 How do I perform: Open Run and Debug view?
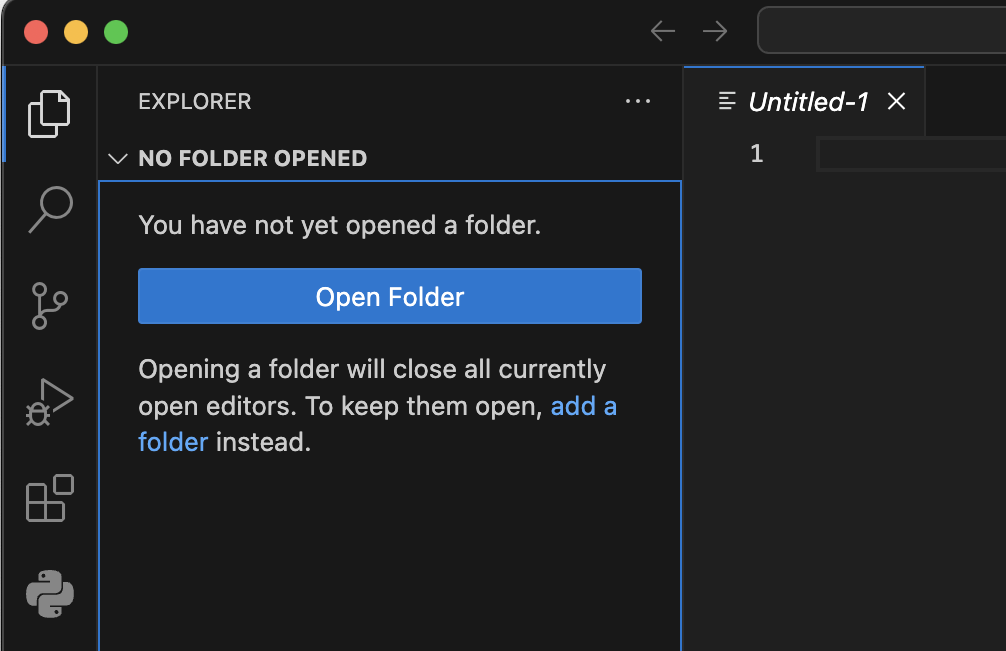point(49,402)
